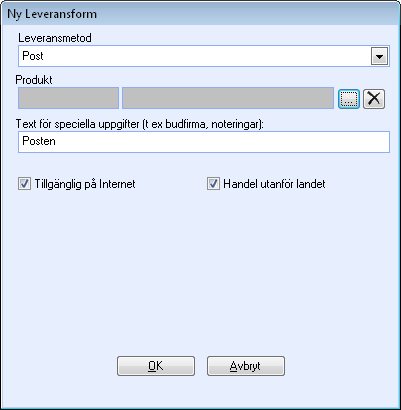Place cursor after the word Posten
The width and height of the screenshot is (401, 410).
[57, 141]
